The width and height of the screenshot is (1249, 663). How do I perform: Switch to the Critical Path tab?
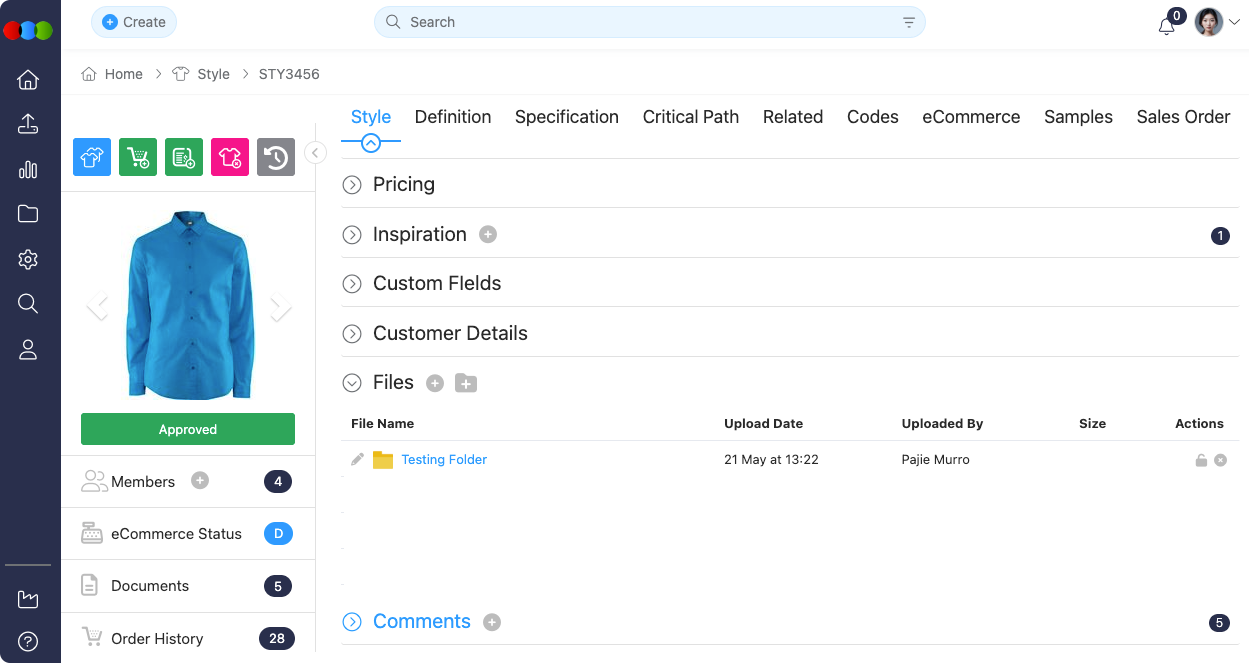click(690, 117)
